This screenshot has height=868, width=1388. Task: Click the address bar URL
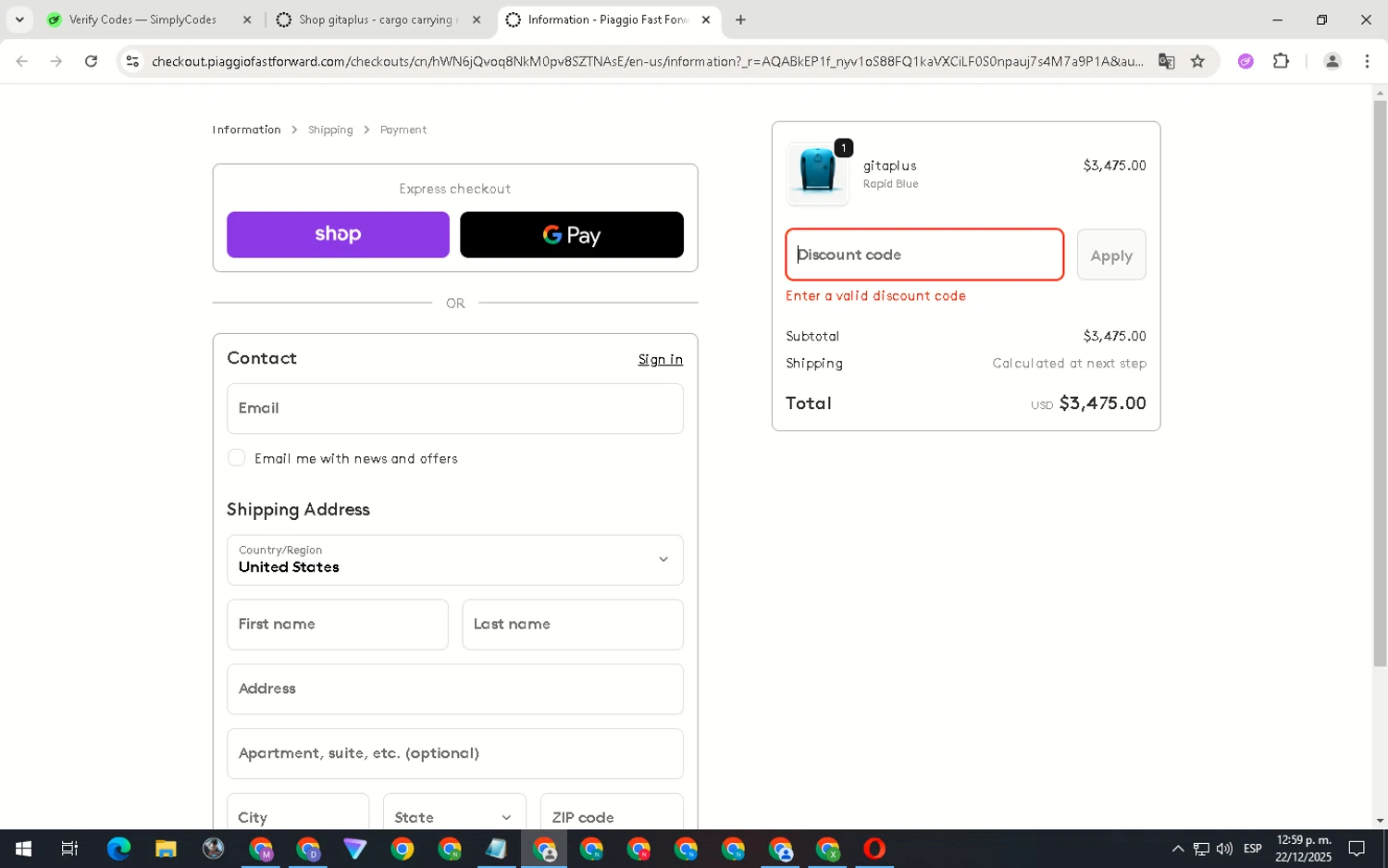pos(647,61)
